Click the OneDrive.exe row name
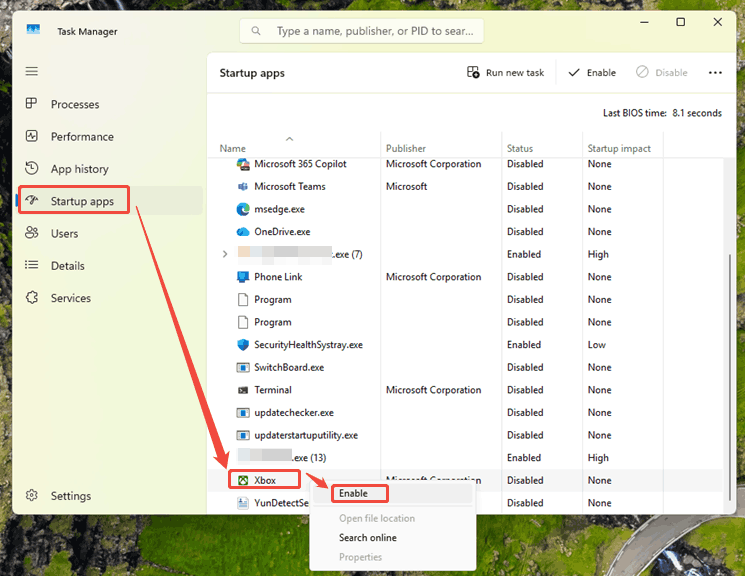 pyautogui.click(x=282, y=231)
